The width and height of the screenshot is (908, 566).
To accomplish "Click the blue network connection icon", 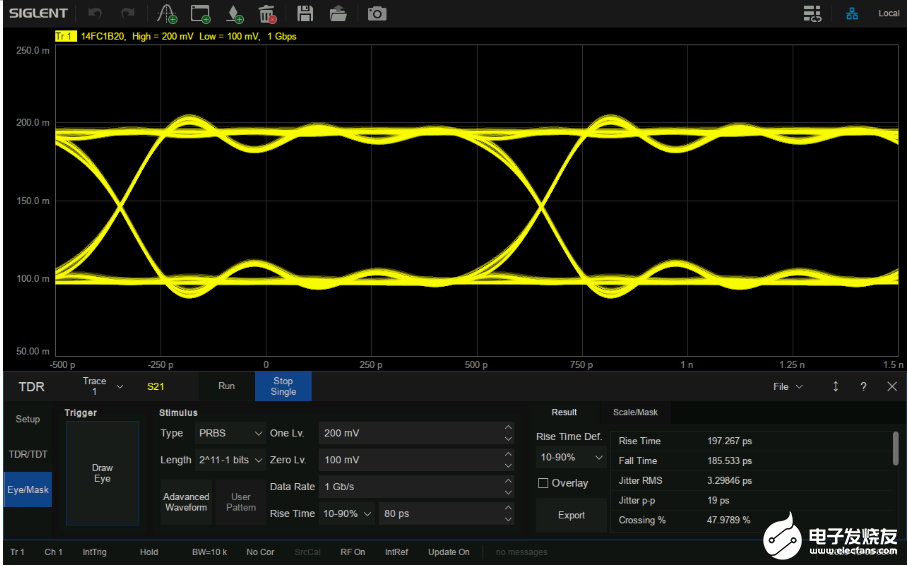I will point(852,13).
